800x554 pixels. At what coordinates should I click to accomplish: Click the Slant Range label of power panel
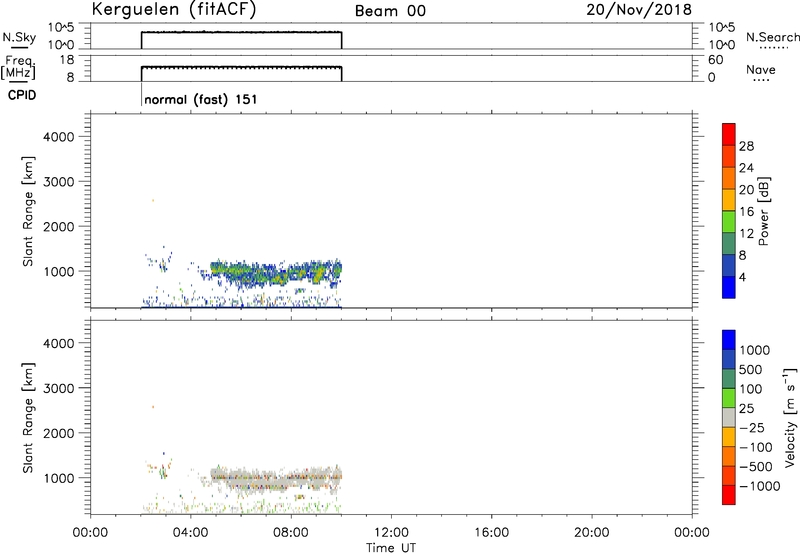[28, 211]
